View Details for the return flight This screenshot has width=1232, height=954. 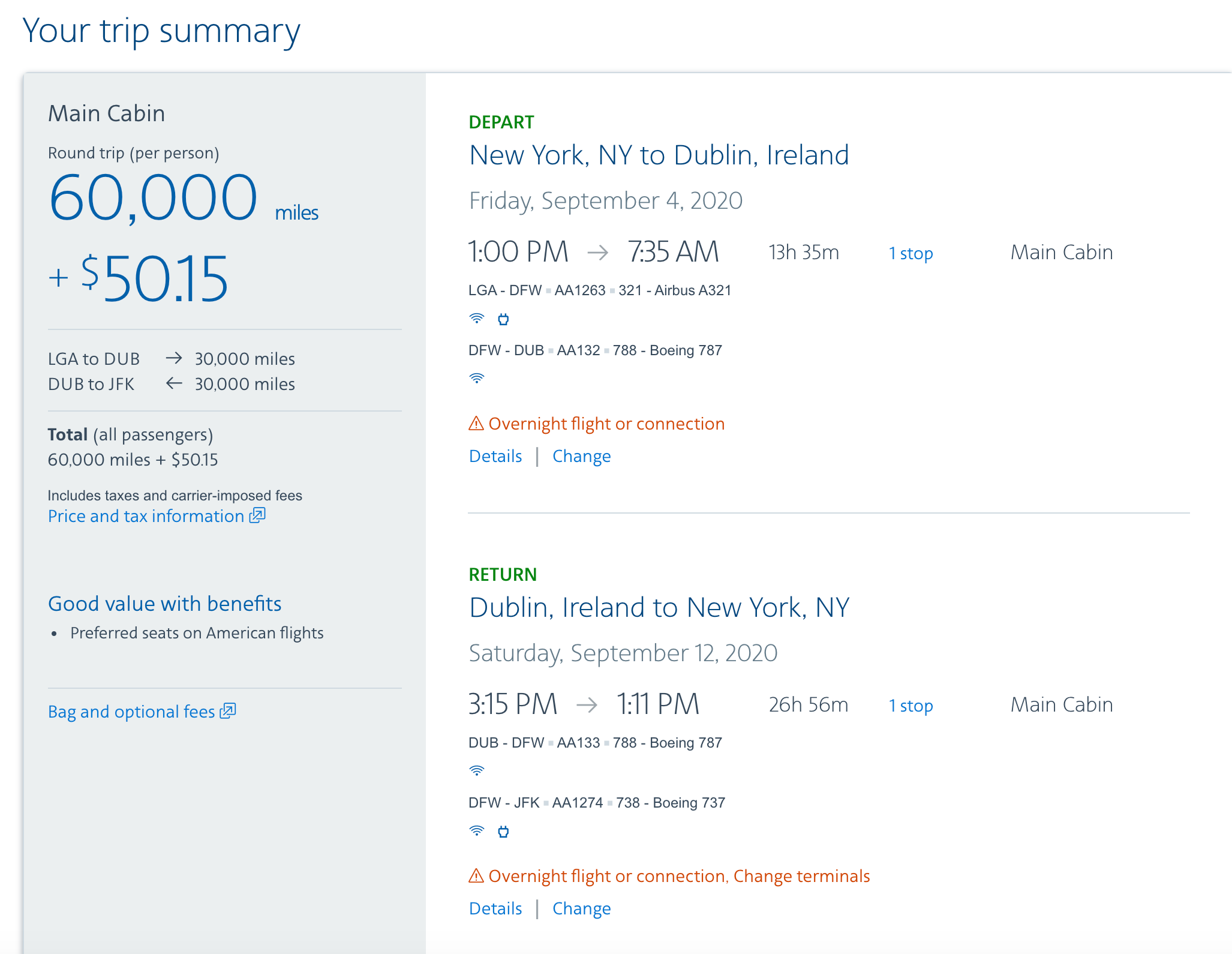point(495,909)
